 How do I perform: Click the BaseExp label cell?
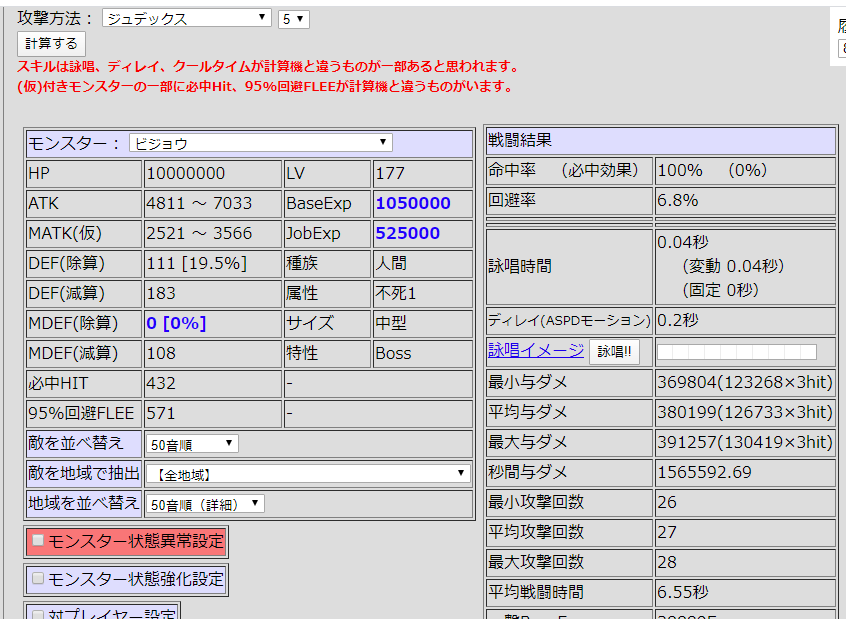(x=328, y=203)
